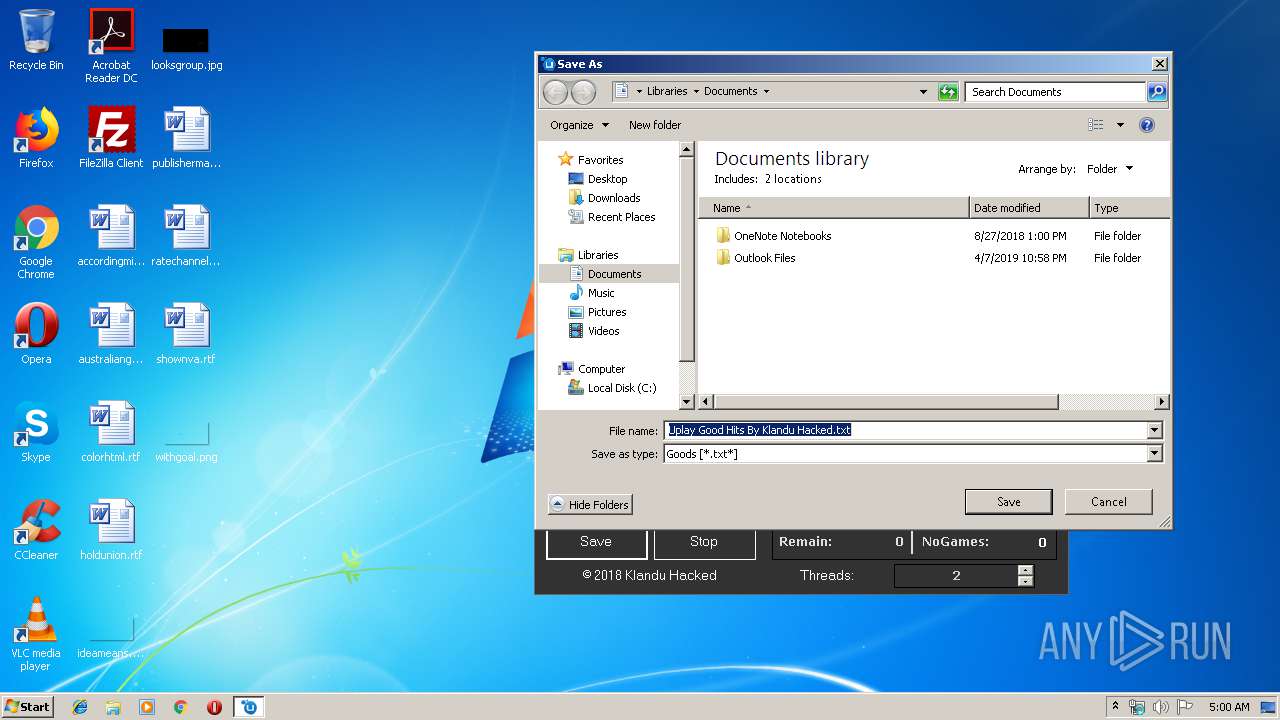Click the Search Documents box
Screen dimensions: 1280x720
pos(1056,92)
